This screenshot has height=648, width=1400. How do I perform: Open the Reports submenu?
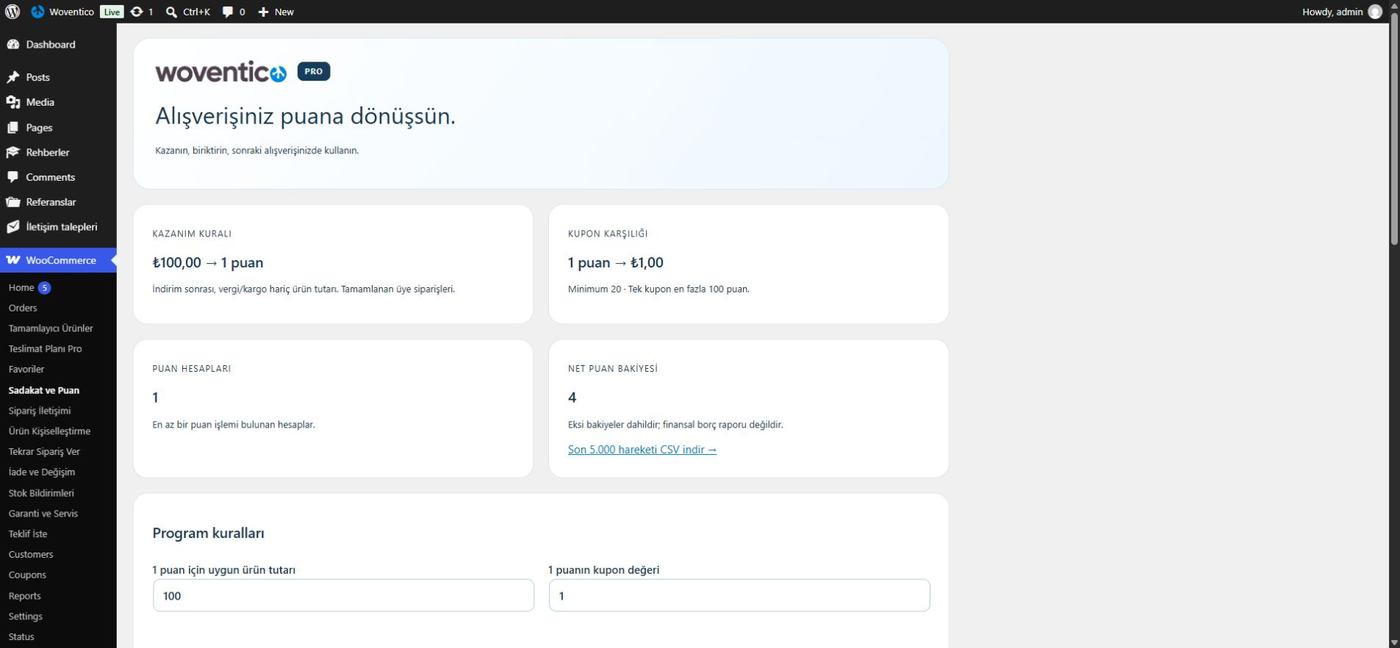[25, 596]
